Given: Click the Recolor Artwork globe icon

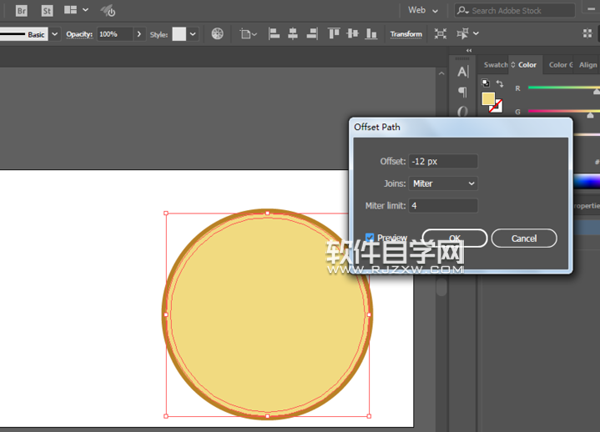Looking at the screenshot, I should point(219,34).
